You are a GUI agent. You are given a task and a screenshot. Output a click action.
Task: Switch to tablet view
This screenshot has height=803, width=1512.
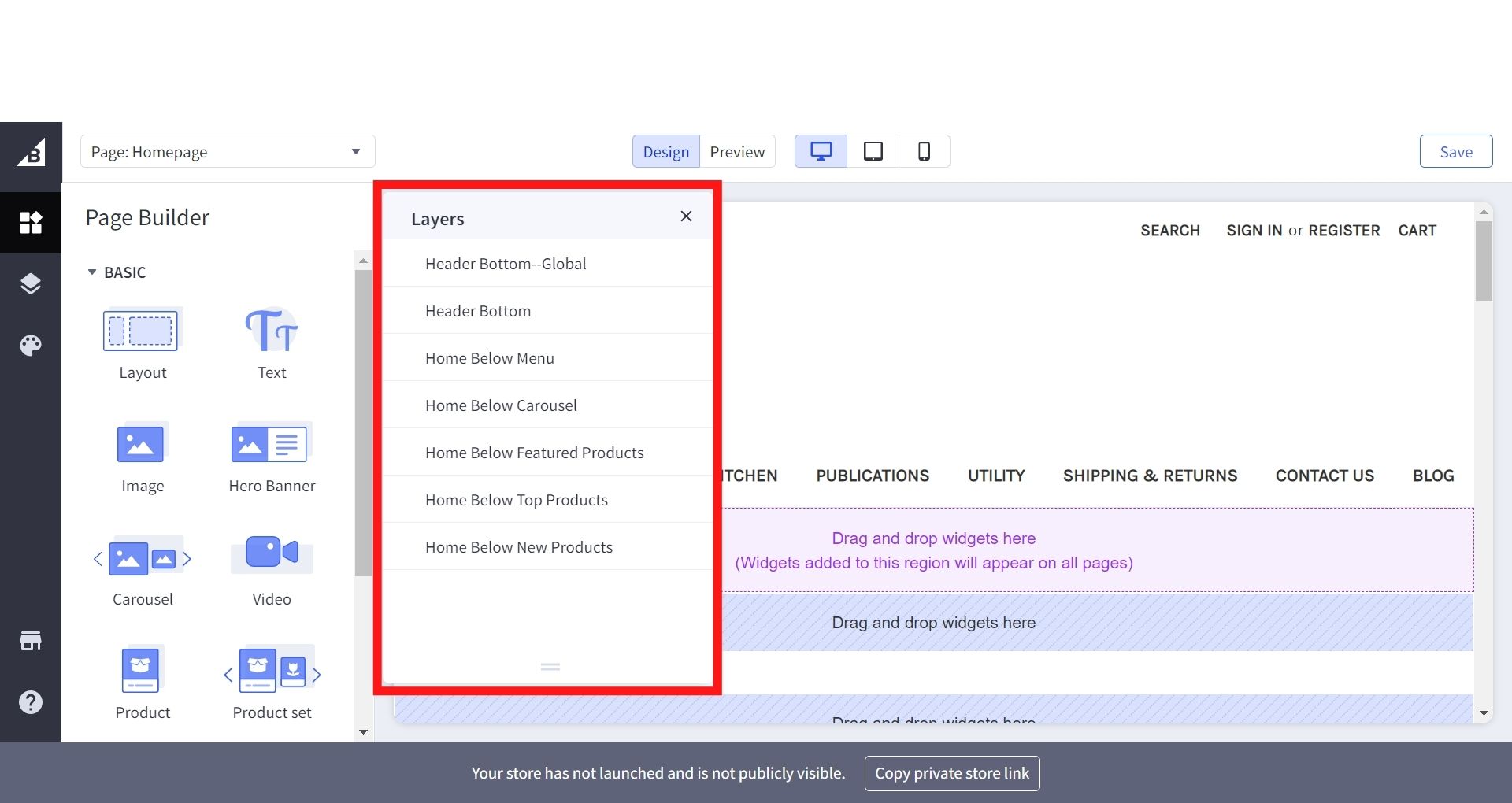873,151
